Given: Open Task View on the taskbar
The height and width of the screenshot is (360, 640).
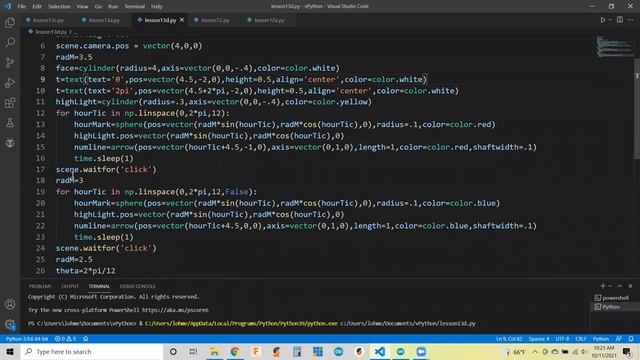Looking at the screenshot, I should [x=193, y=351].
